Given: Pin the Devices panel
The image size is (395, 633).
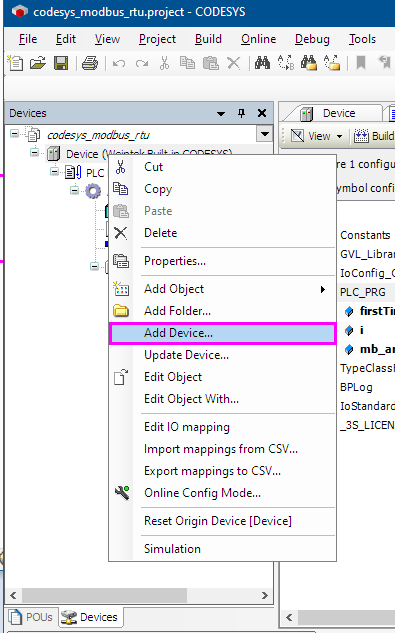Looking at the screenshot, I should (242, 113).
